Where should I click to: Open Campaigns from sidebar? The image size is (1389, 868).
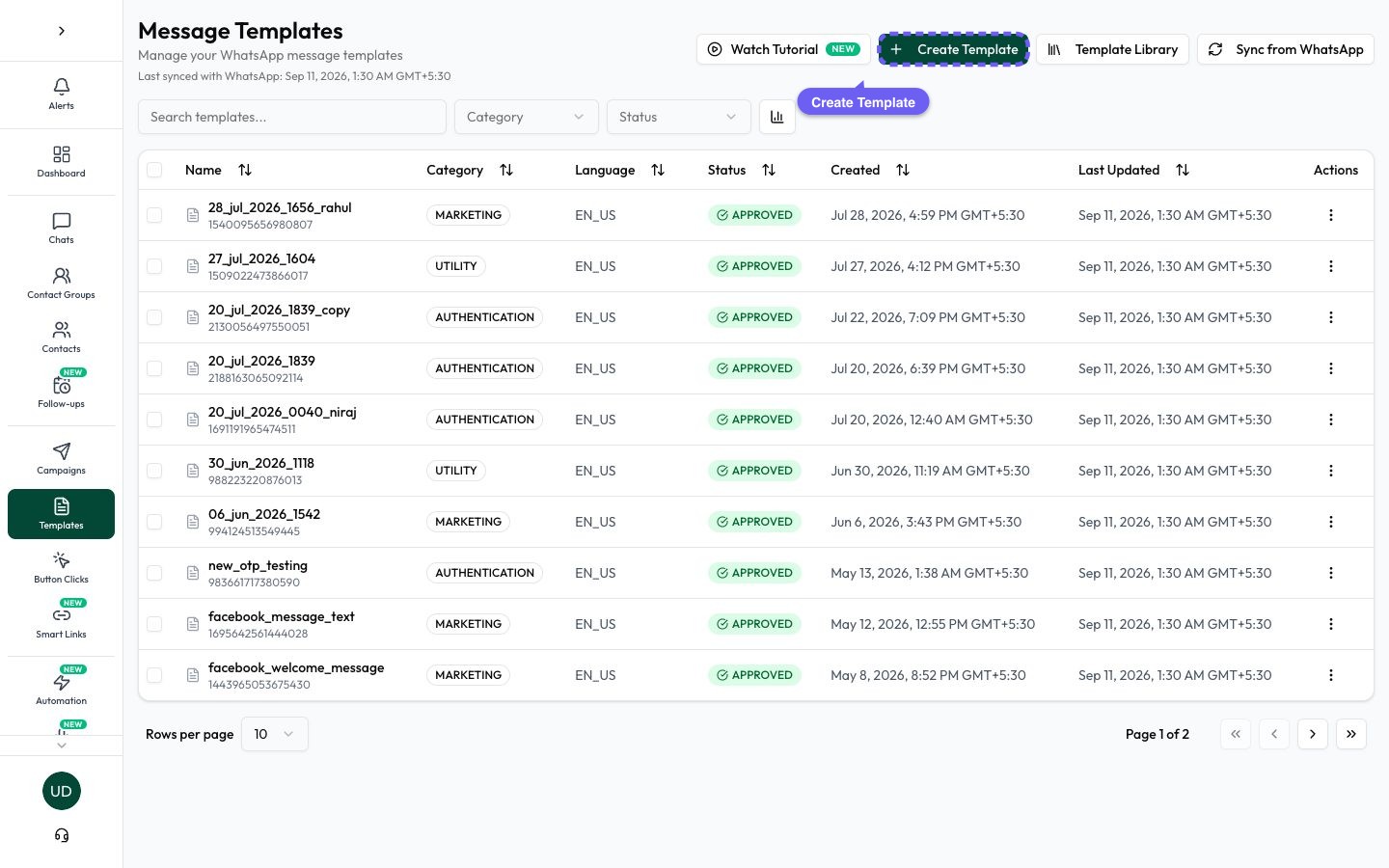(x=61, y=458)
